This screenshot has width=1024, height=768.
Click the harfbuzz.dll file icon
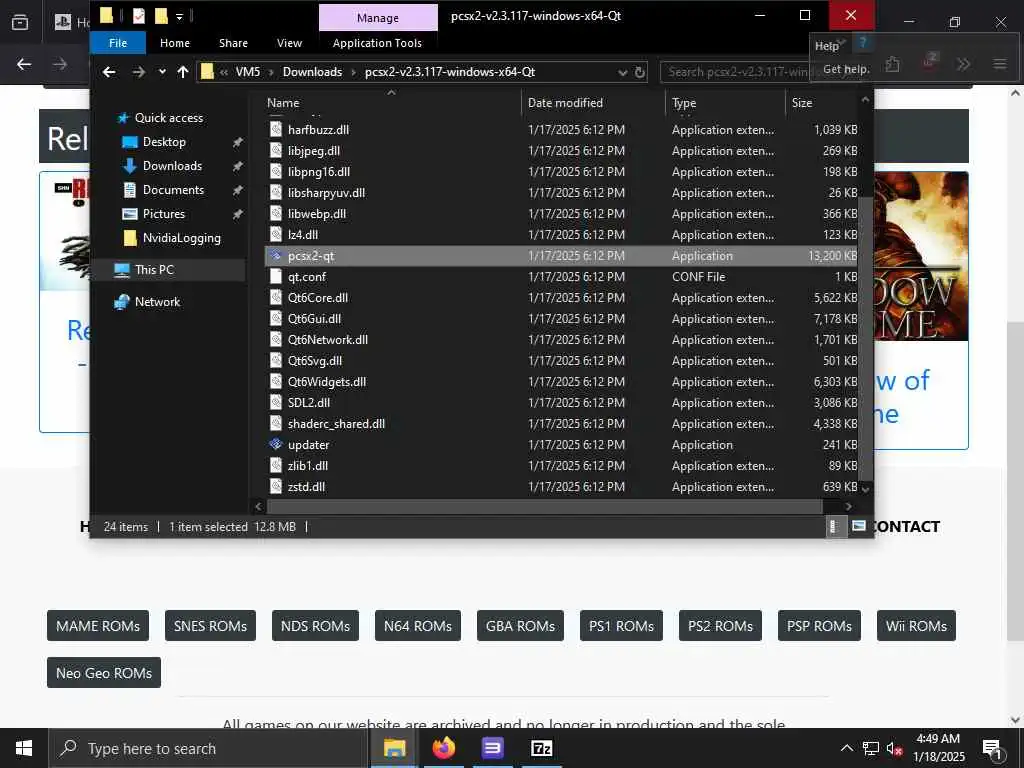pyautogui.click(x=276, y=129)
